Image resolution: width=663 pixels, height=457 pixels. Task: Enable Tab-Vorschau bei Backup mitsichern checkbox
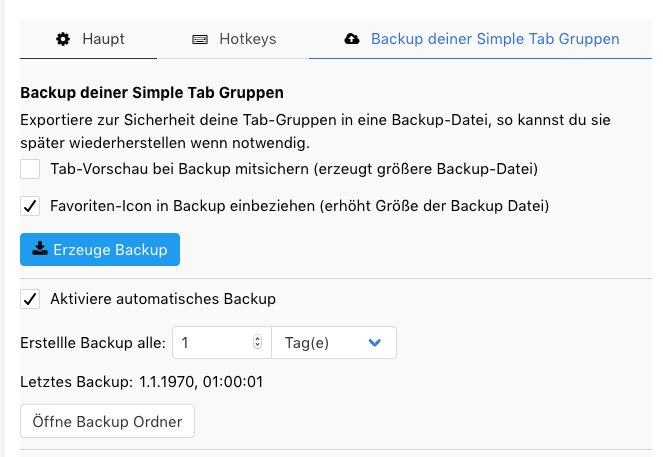coord(30,168)
